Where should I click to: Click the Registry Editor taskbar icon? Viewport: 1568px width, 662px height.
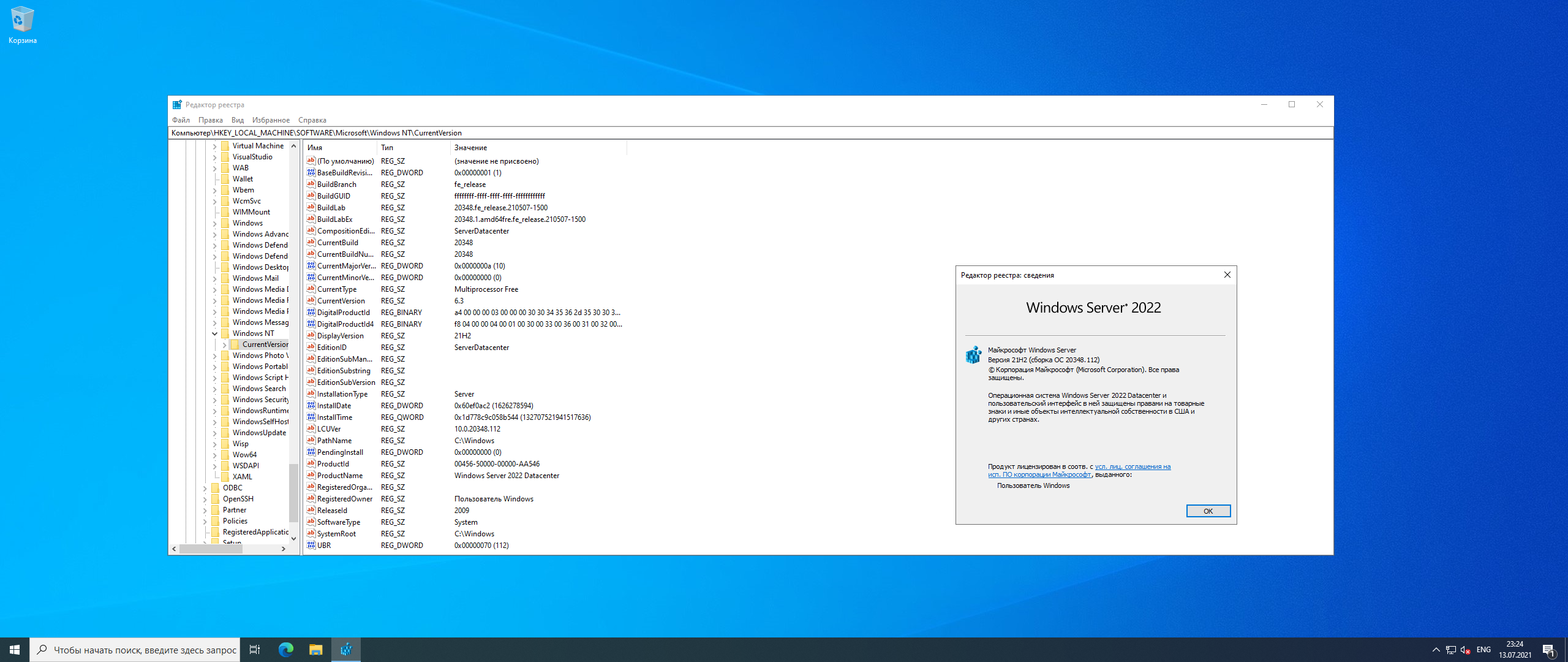pos(346,650)
